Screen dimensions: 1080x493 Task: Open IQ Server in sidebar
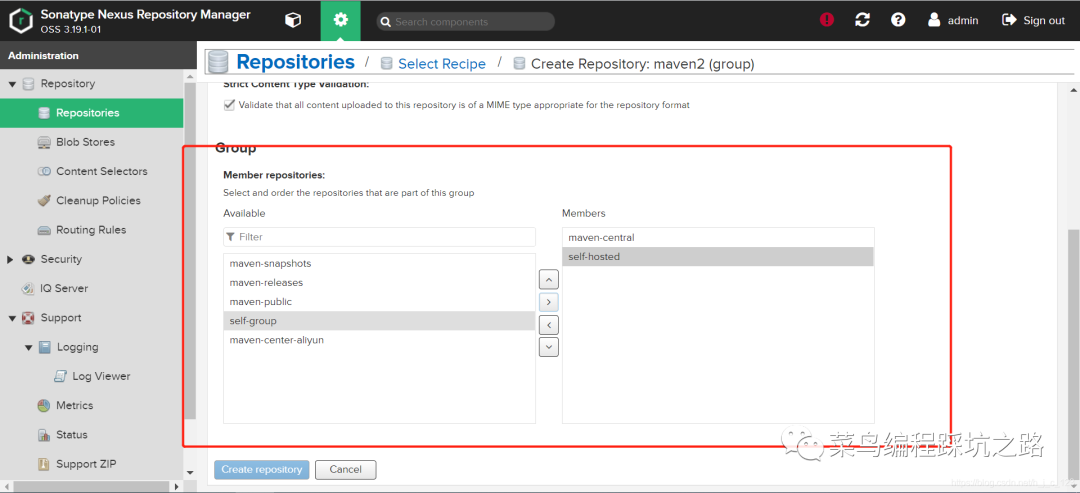(x=64, y=289)
